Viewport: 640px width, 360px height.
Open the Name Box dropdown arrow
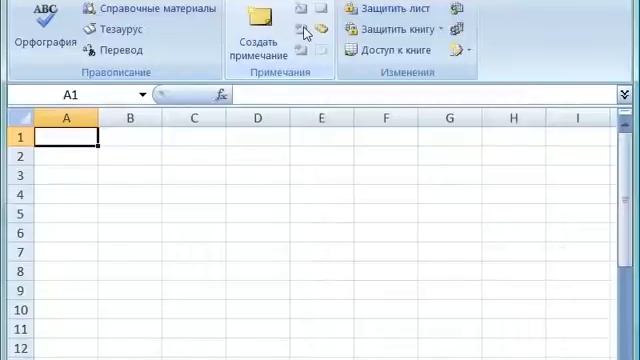[x=142, y=95]
